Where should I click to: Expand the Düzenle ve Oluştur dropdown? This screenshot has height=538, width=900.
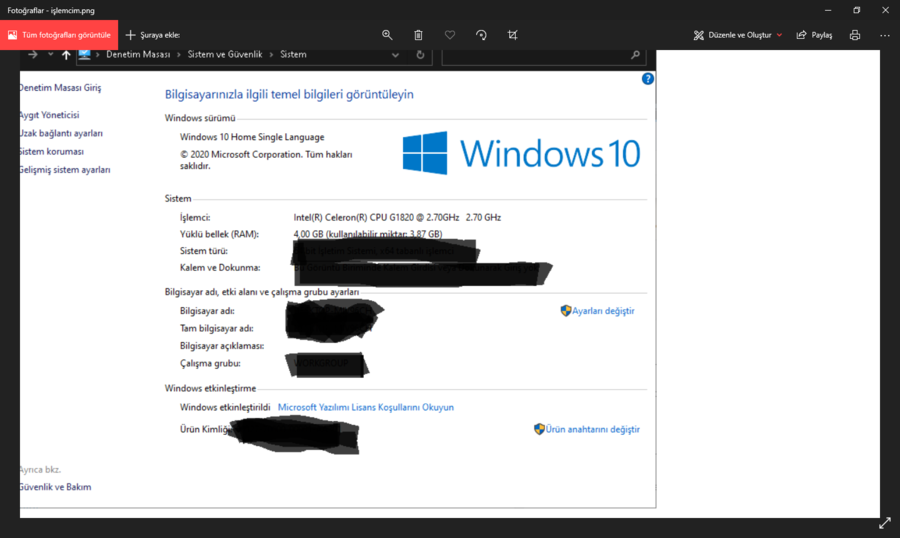(779, 35)
